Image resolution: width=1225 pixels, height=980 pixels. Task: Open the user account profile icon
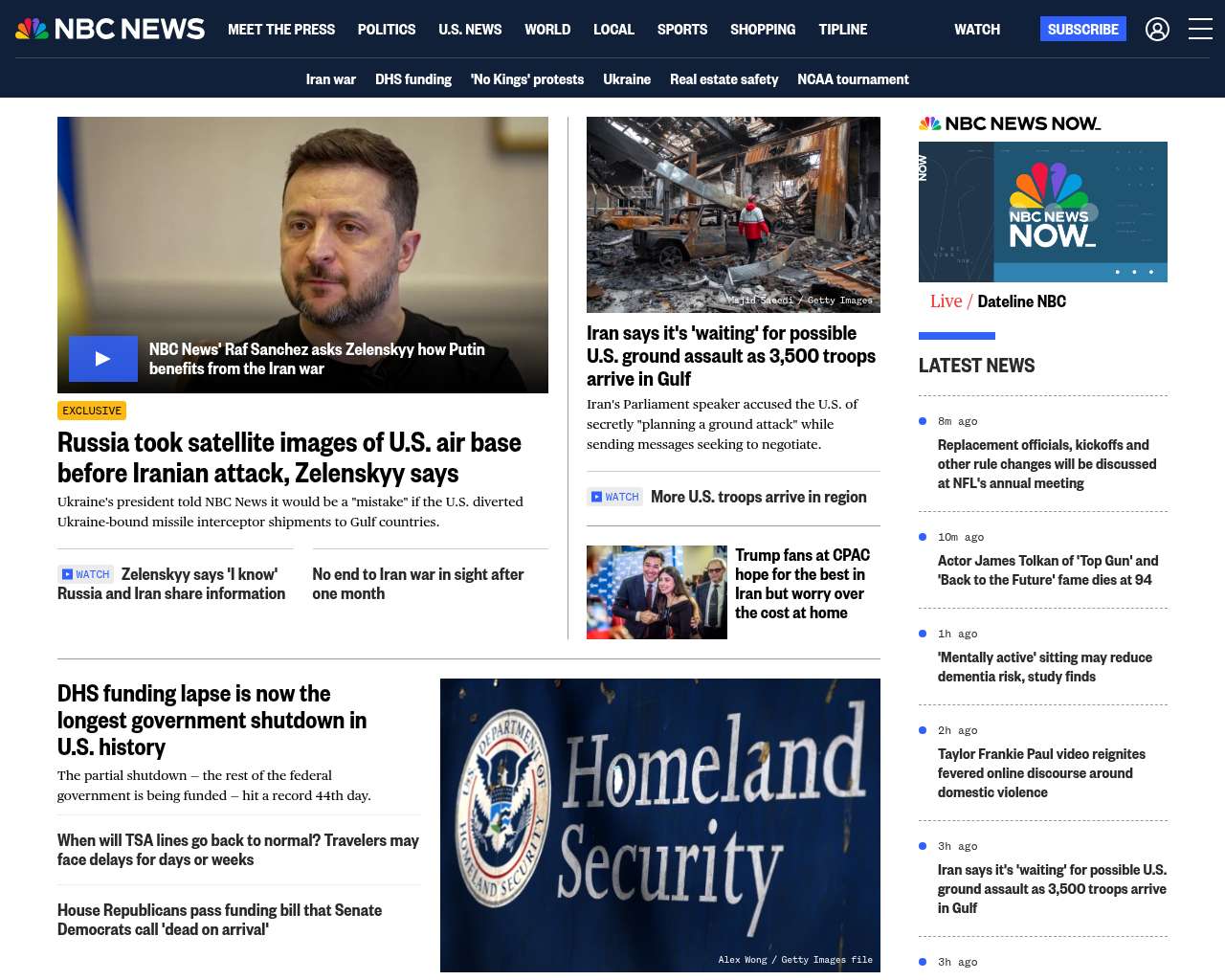pos(1157,30)
